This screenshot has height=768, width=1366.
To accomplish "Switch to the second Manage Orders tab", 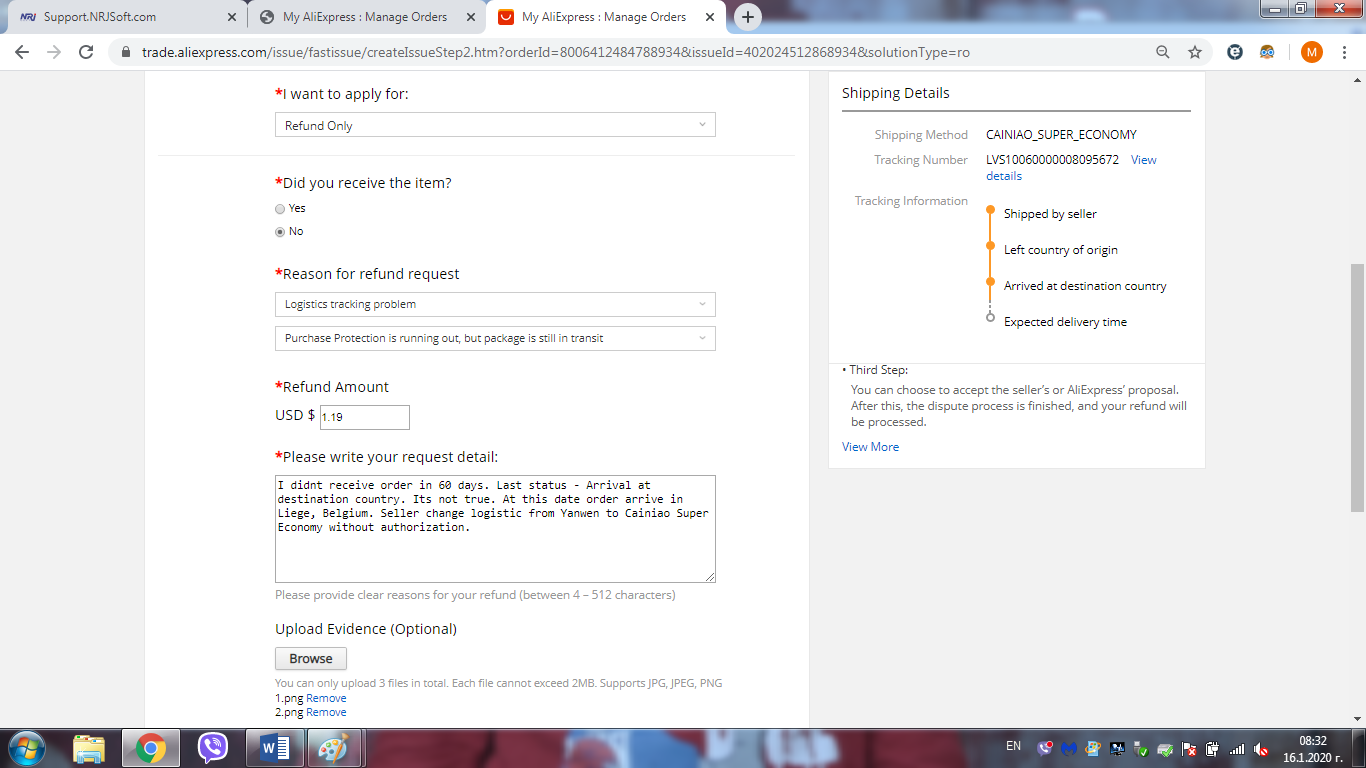I will (603, 17).
